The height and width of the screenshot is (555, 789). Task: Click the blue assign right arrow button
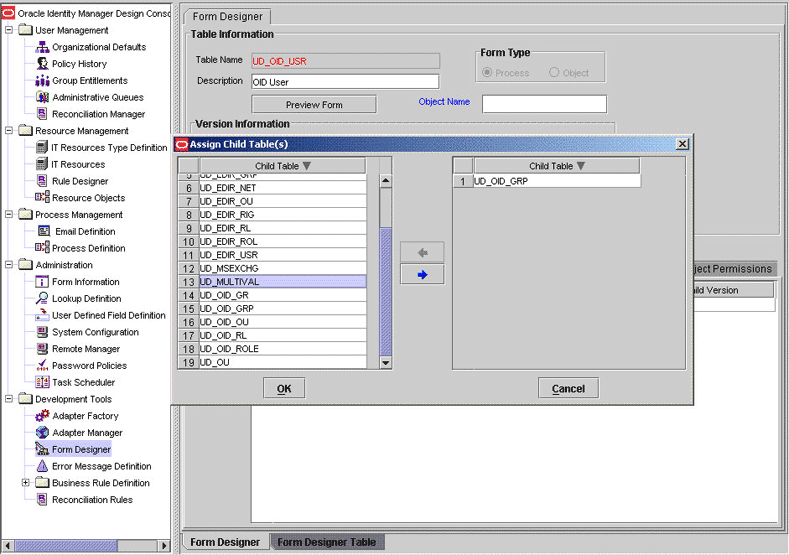pos(422,275)
